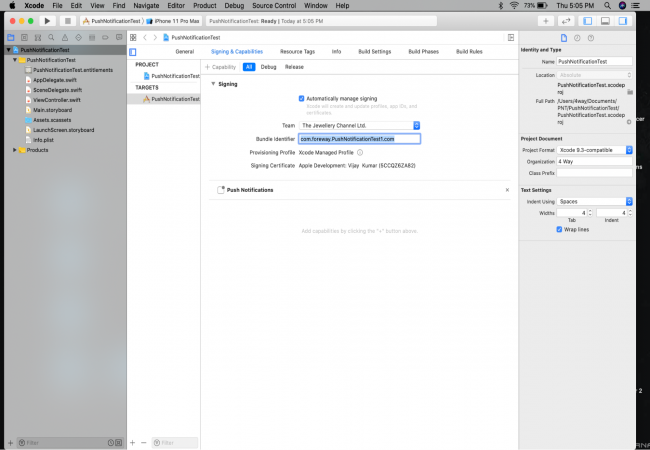Image resolution: width=650 pixels, height=450 pixels.
Task: Run the project with the Play button
Action: (47, 21)
